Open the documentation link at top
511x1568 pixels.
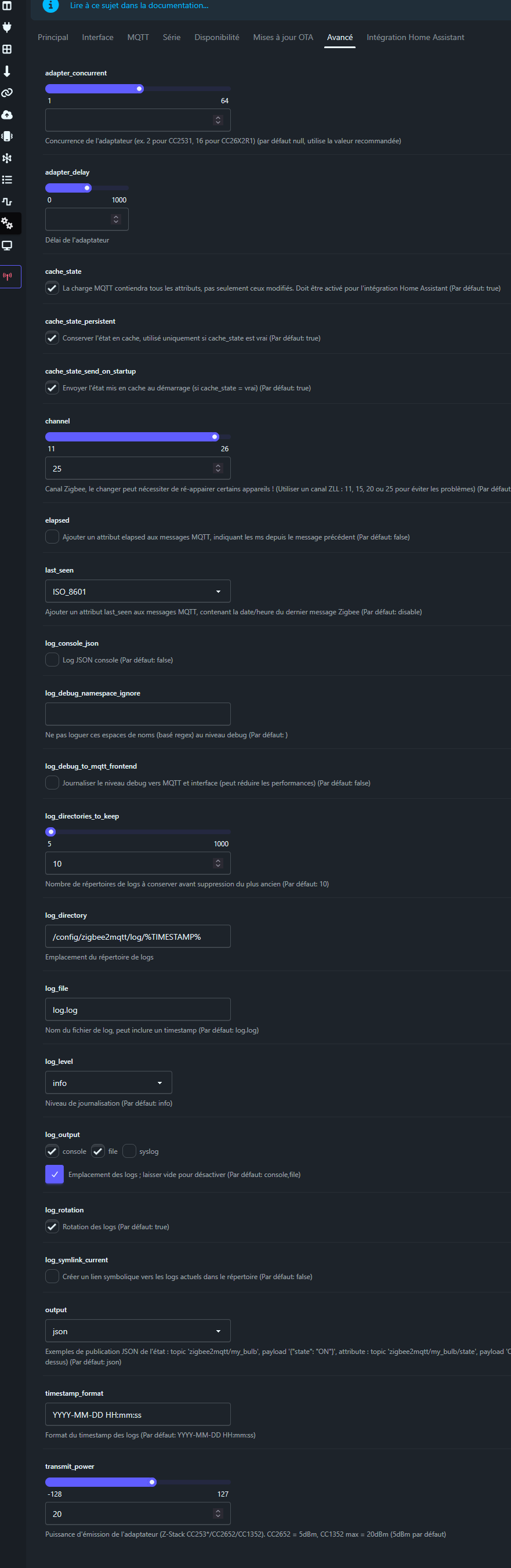(x=139, y=5)
